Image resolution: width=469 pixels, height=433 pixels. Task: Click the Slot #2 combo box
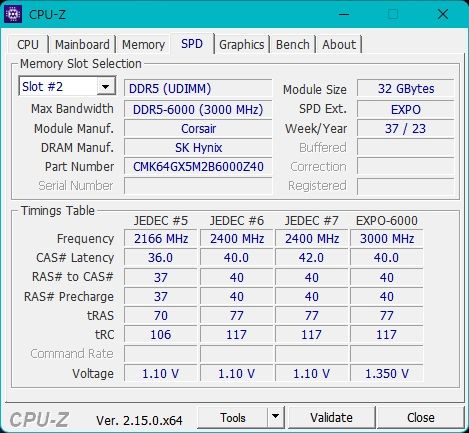pyautogui.click(x=67, y=87)
